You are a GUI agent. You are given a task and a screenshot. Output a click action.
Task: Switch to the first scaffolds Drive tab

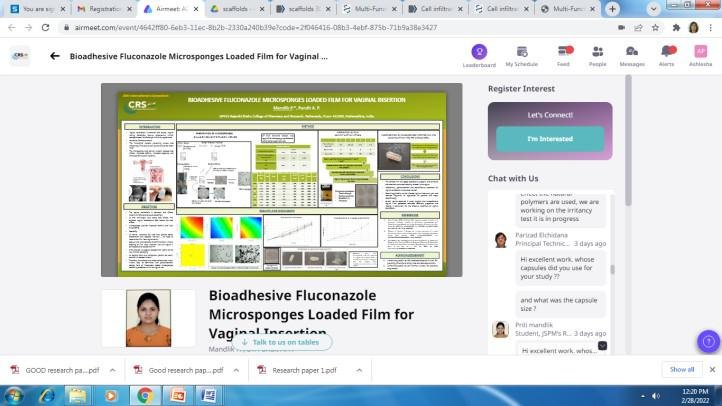pyautogui.click(x=238, y=9)
